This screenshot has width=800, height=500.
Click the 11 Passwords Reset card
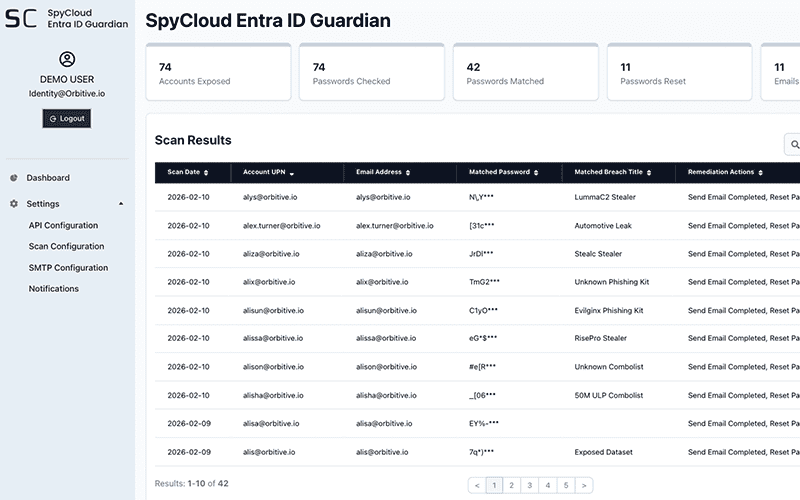tap(680, 72)
